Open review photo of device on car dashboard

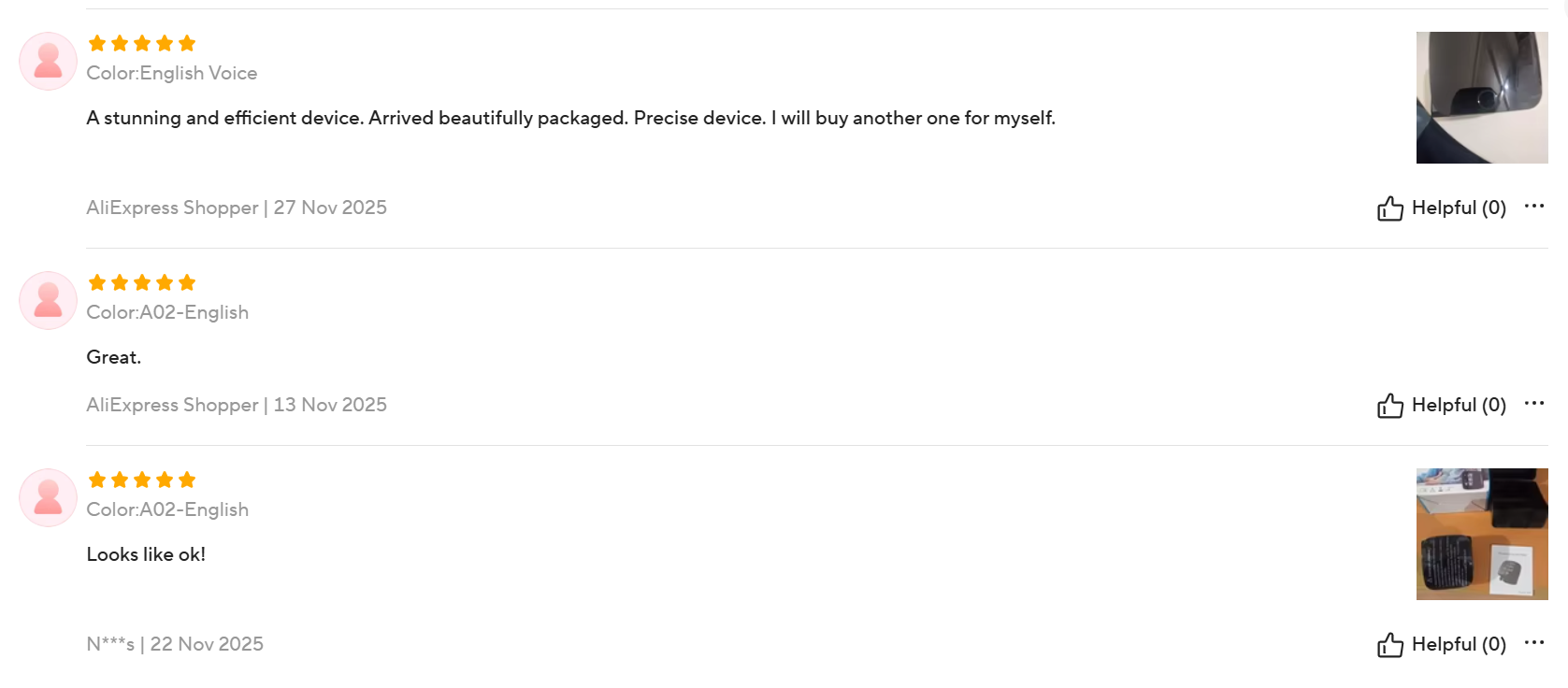[x=1481, y=97]
